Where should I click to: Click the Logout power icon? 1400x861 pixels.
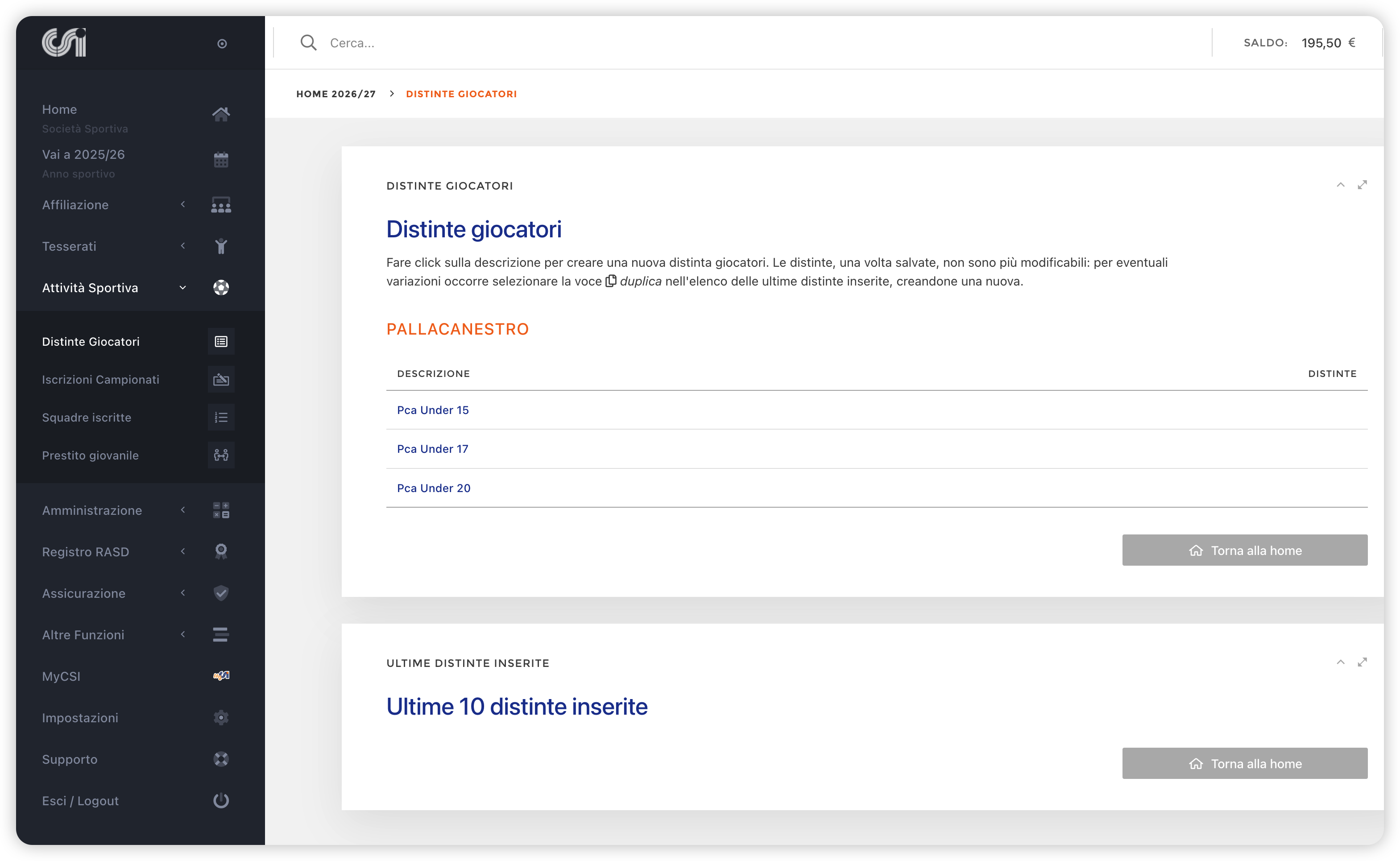coord(221,801)
